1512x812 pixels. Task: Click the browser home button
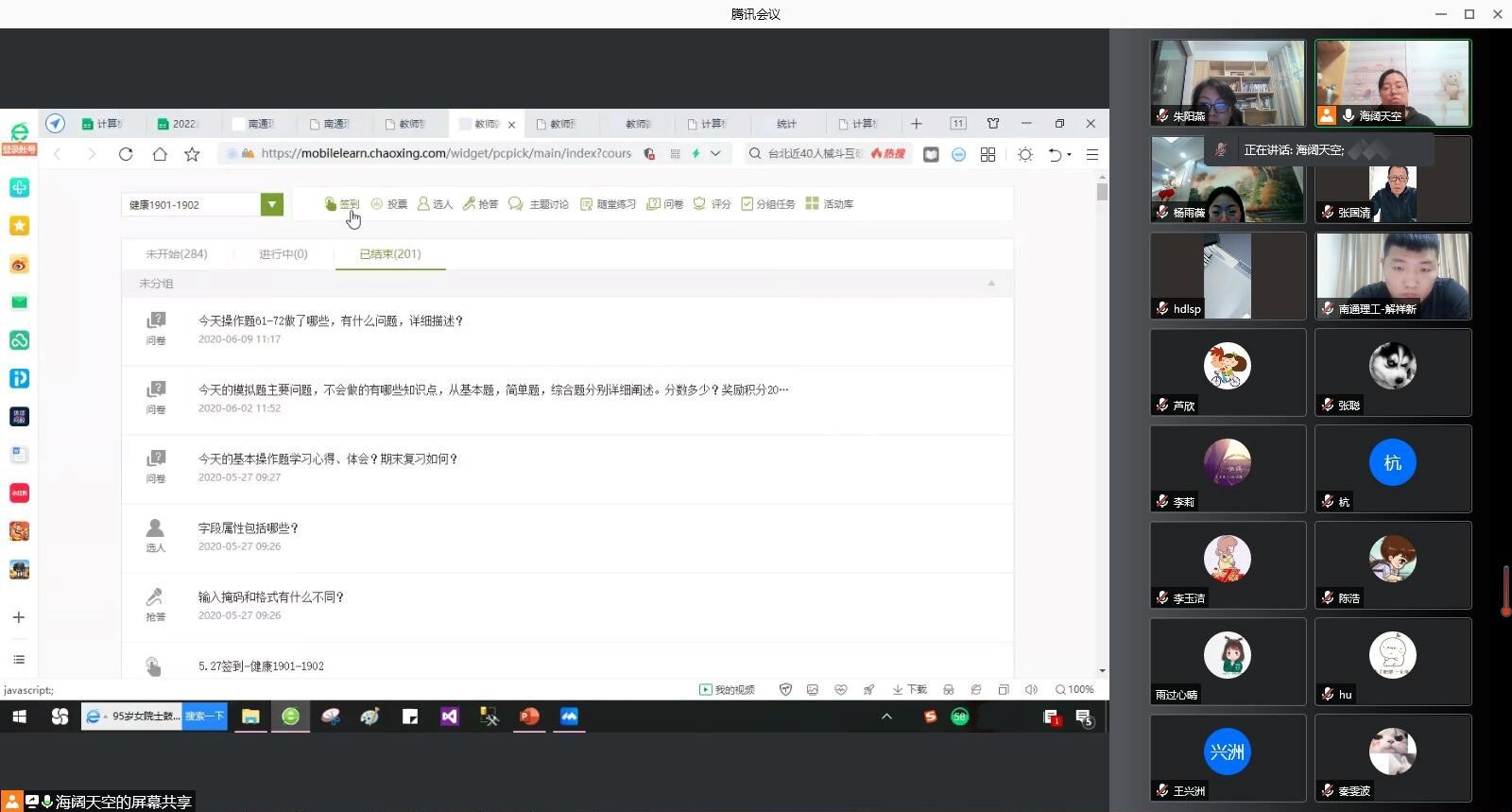pyautogui.click(x=160, y=154)
